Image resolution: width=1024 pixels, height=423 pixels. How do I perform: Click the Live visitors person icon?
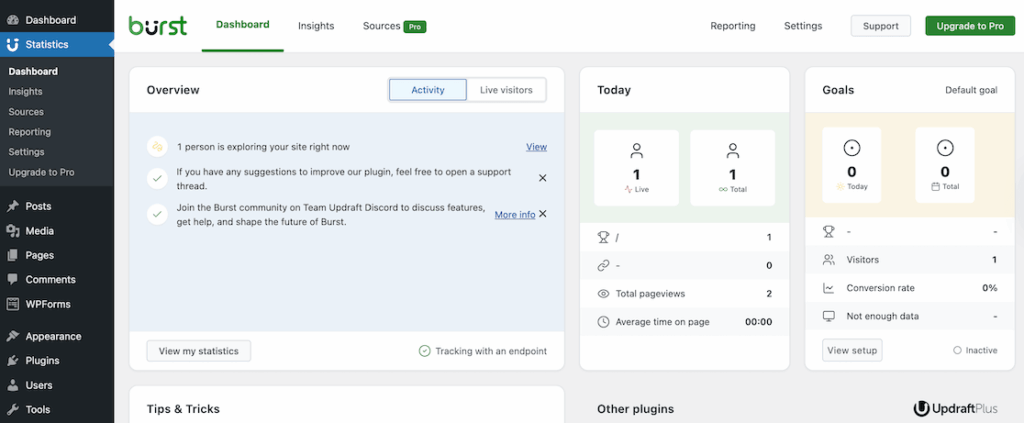point(636,151)
